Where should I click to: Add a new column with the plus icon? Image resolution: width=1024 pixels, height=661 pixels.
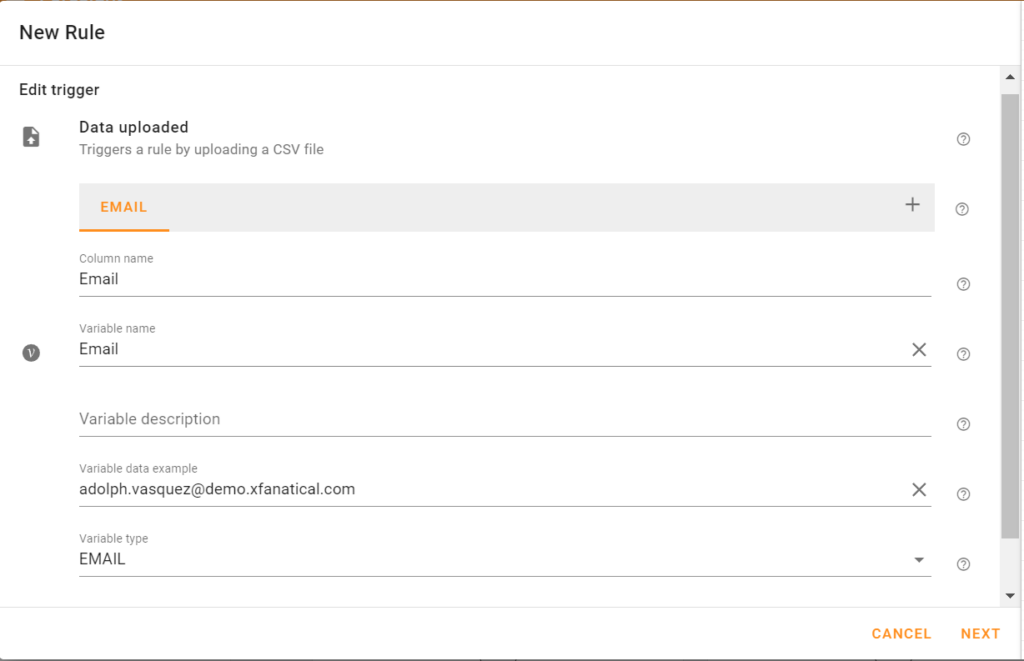tap(911, 203)
